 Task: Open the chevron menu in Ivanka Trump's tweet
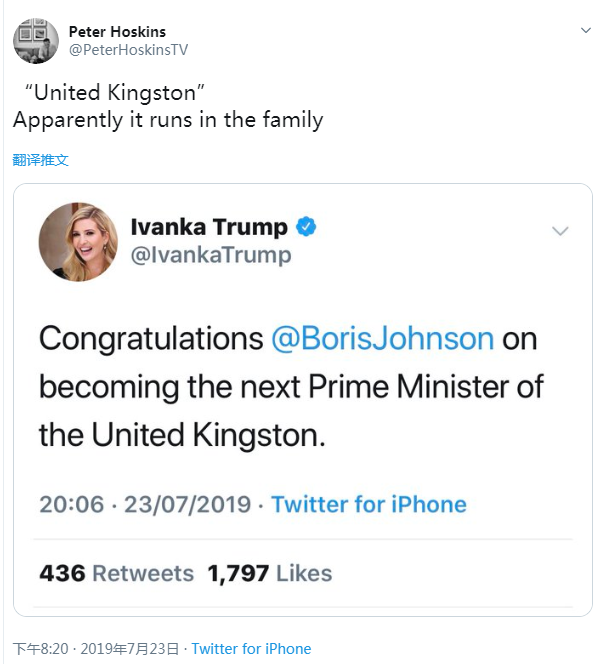560,231
